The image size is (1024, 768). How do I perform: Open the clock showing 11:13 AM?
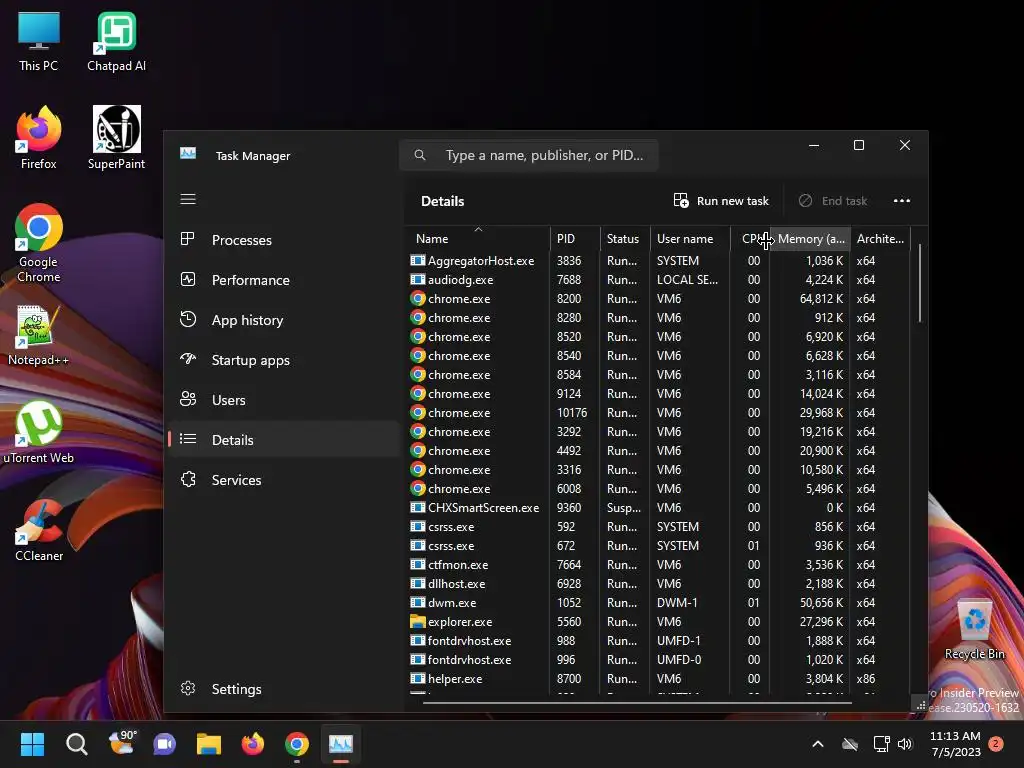[955, 744]
